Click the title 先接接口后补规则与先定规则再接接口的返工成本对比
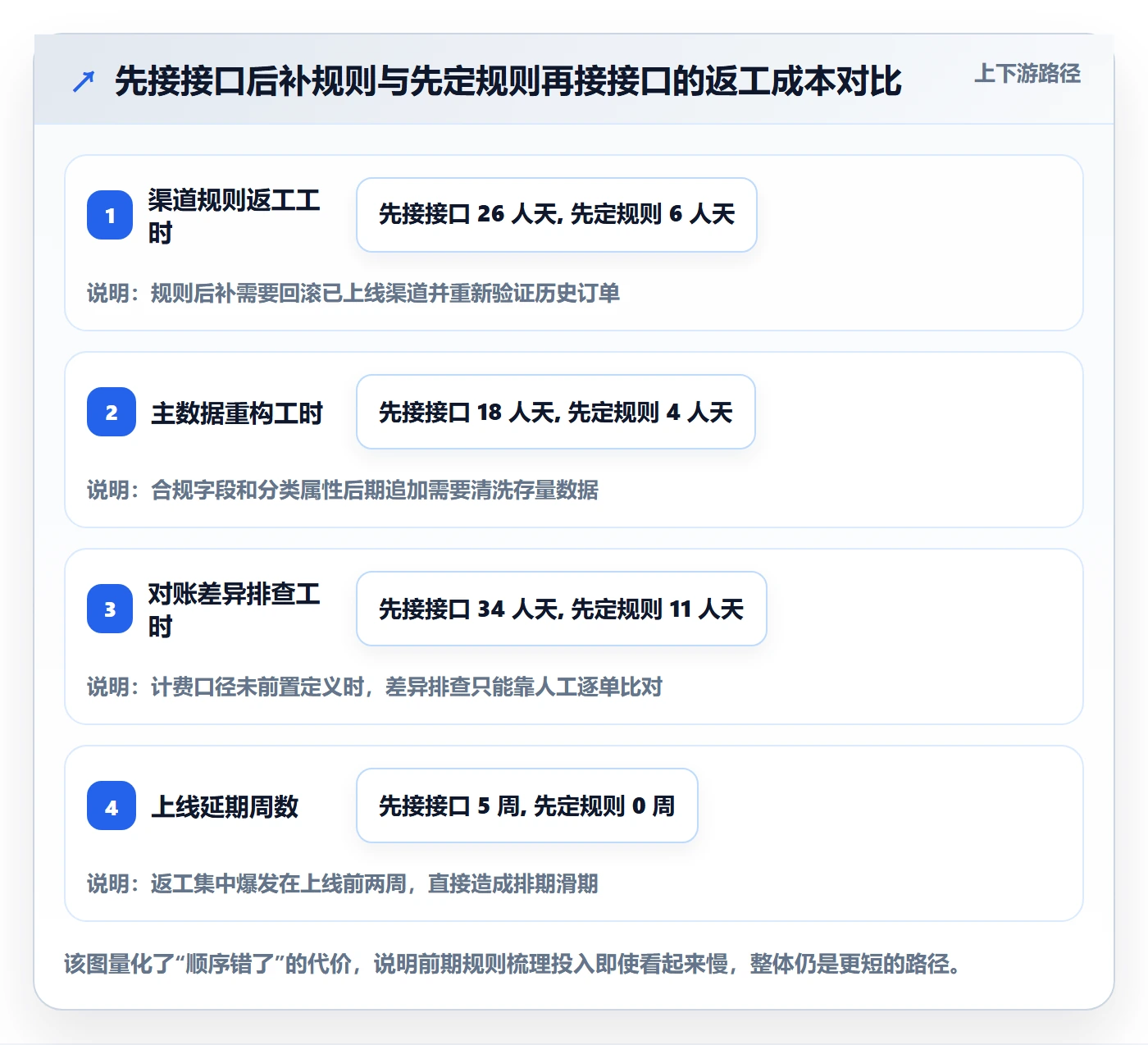 (508, 81)
